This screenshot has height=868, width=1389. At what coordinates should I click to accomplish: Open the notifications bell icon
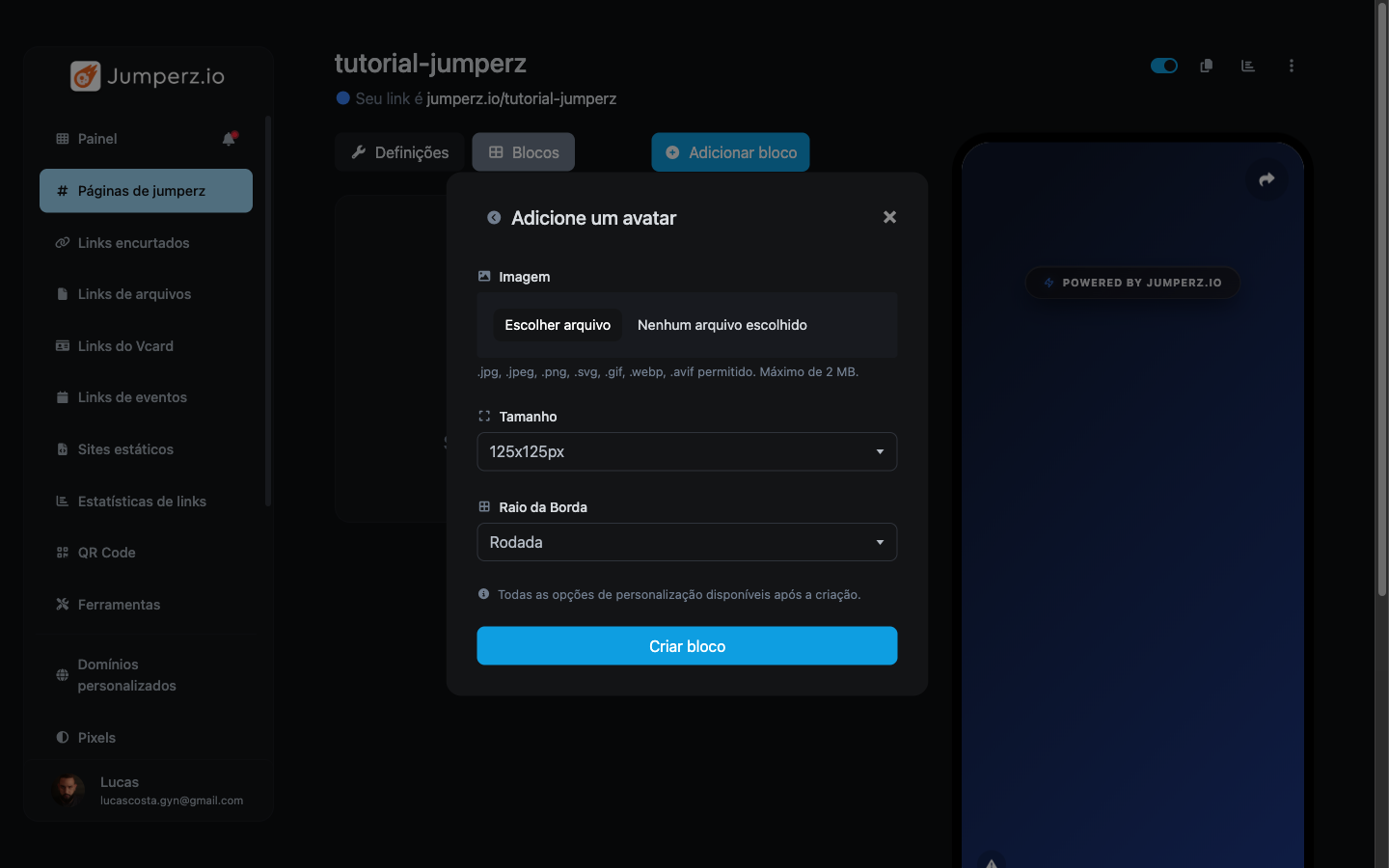tap(230, 139)
